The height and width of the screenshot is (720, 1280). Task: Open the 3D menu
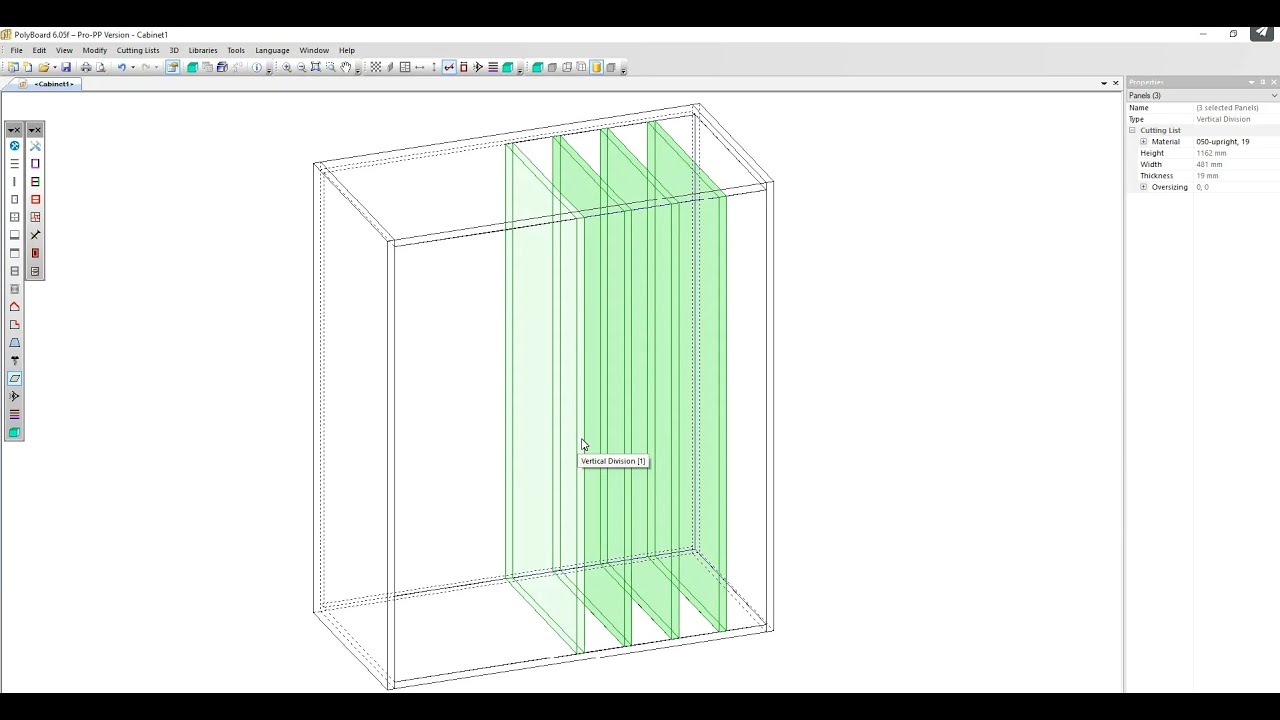174,50
